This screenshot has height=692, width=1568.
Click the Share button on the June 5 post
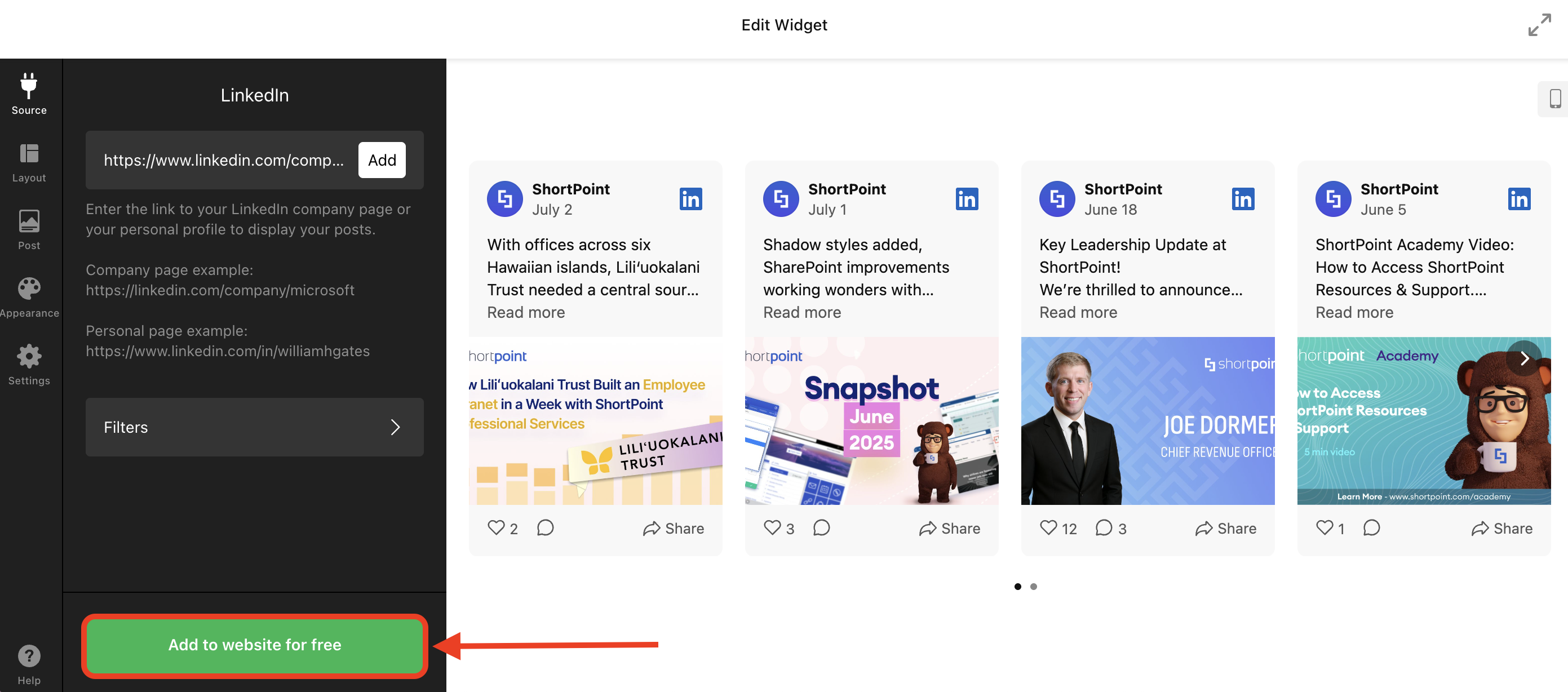click(1501, 528)
